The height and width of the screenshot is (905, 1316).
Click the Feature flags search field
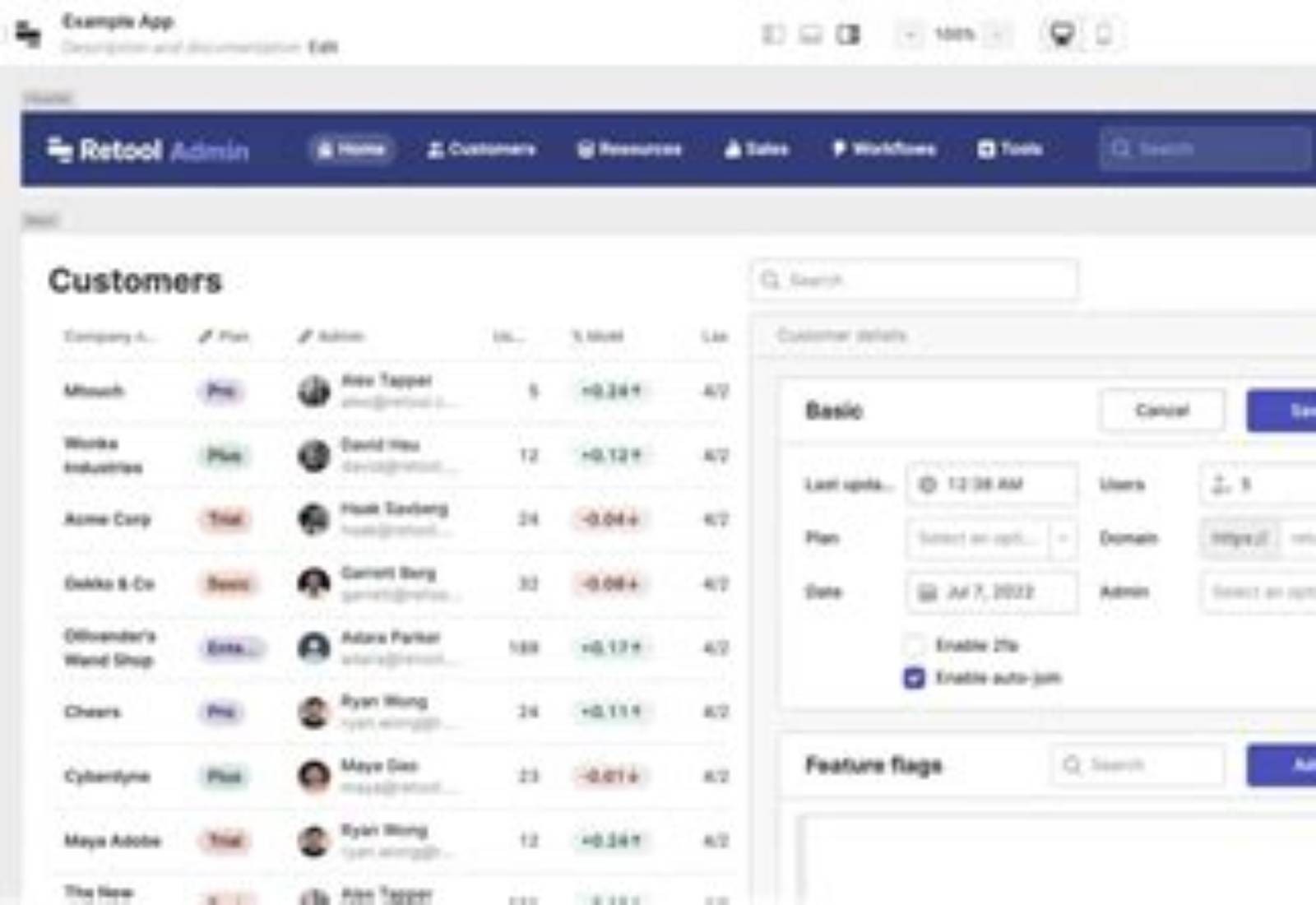pos(1138,765)
